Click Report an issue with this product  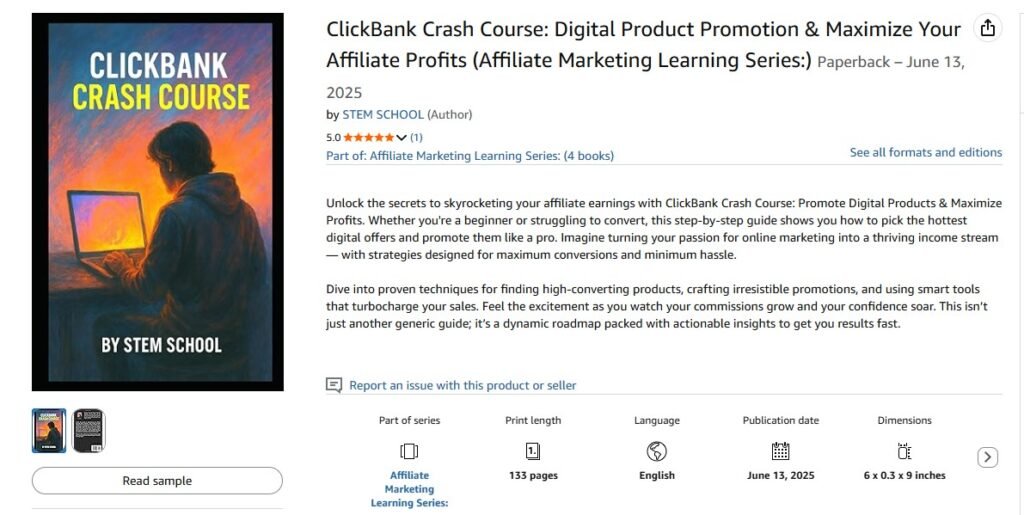pos(462,385)
